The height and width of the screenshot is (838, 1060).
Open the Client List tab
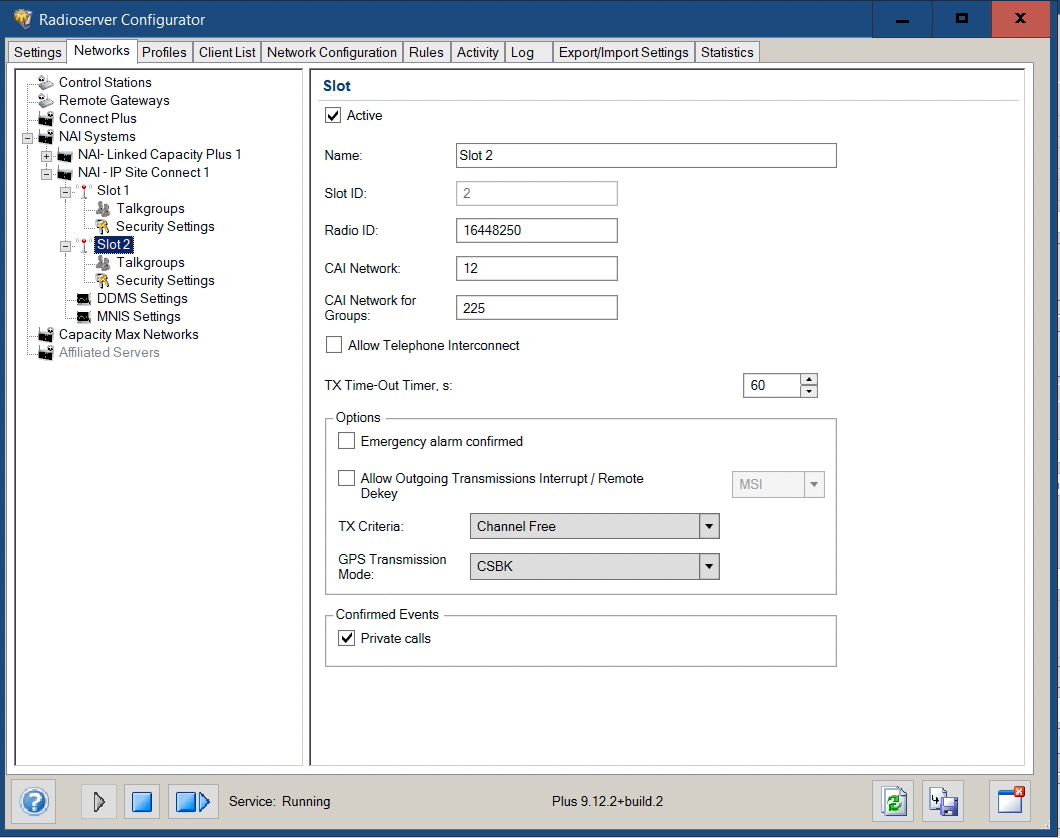coord(227,53)
